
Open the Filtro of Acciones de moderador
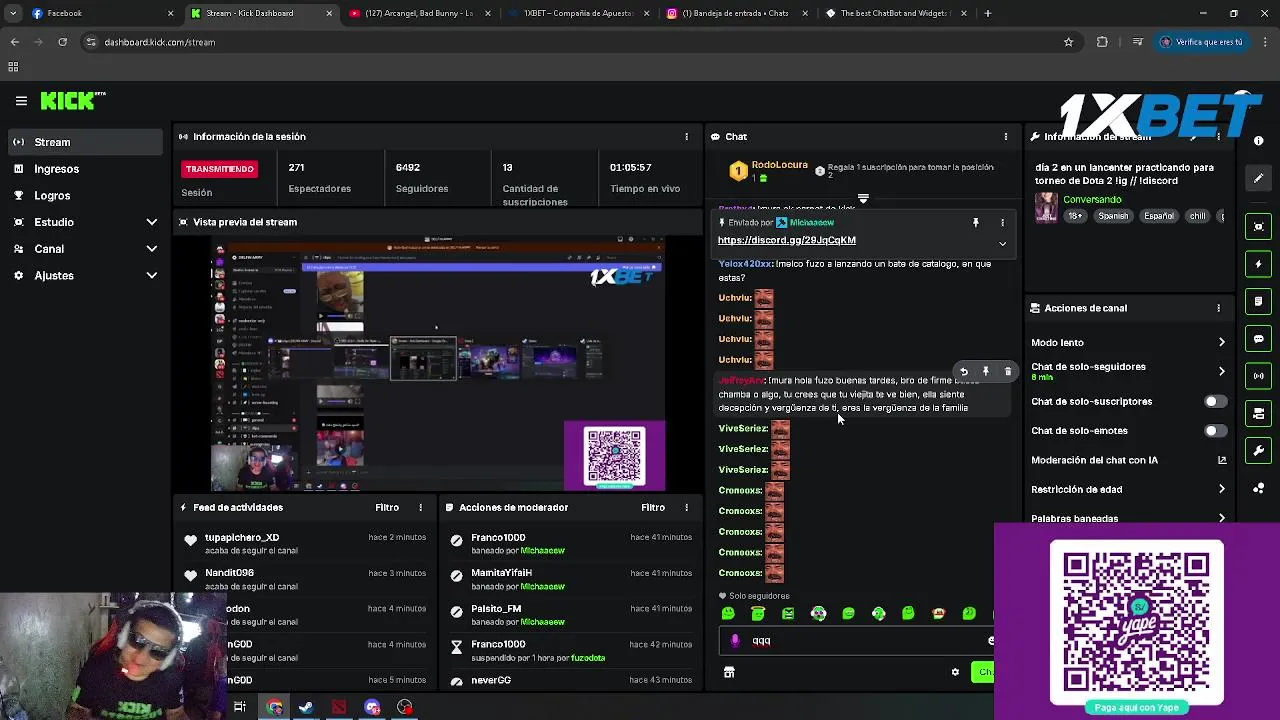[x=653, y=508]
